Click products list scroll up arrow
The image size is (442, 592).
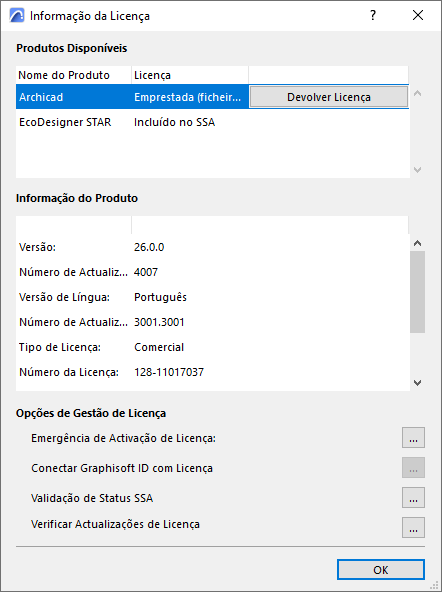[417, 93]
